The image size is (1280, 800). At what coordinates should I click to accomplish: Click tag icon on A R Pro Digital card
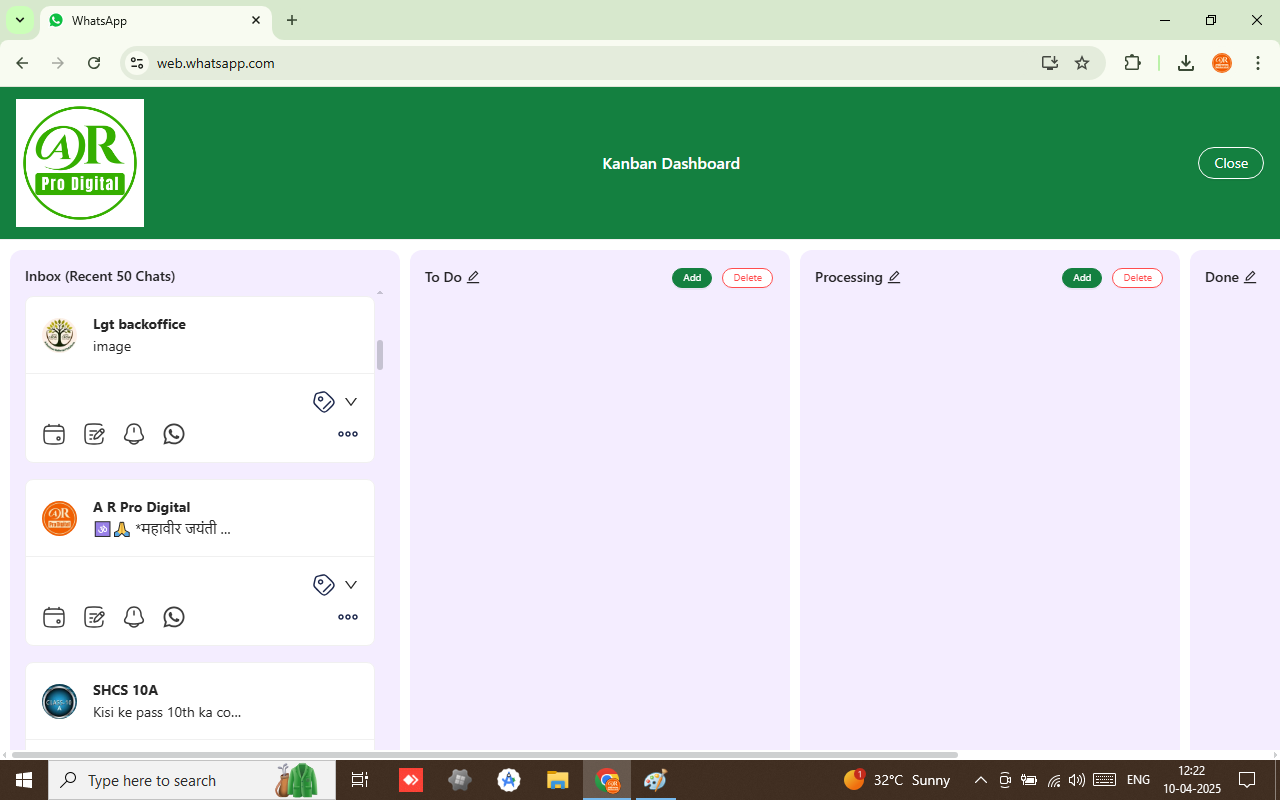click(323, 585)
